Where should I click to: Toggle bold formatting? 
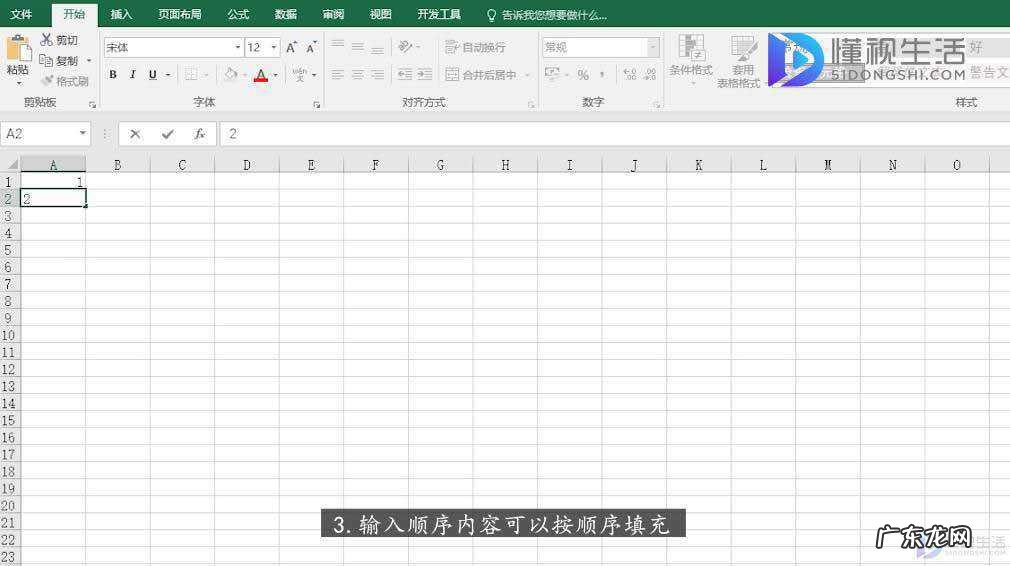[x=113, y=75]
